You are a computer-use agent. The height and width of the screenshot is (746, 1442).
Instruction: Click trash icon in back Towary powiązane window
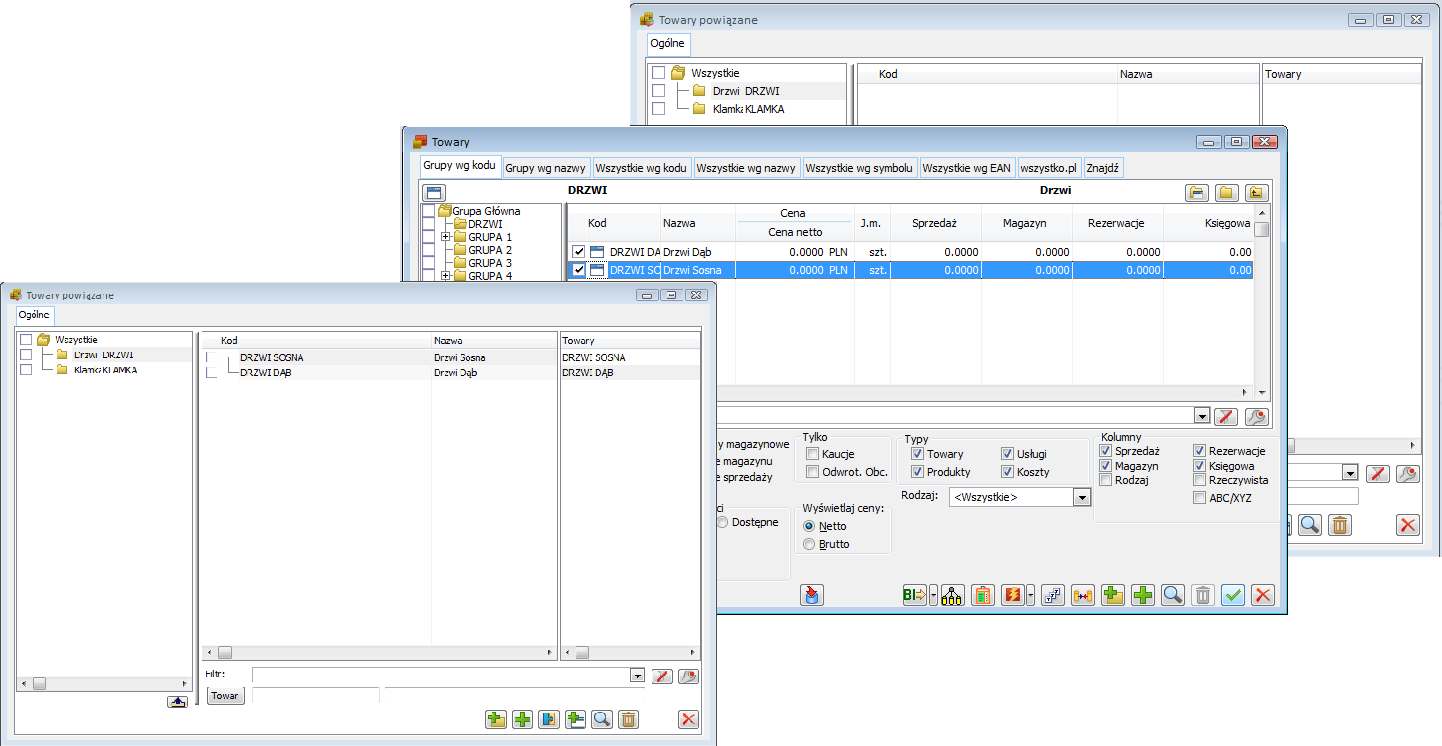[x=1340, y=524]
